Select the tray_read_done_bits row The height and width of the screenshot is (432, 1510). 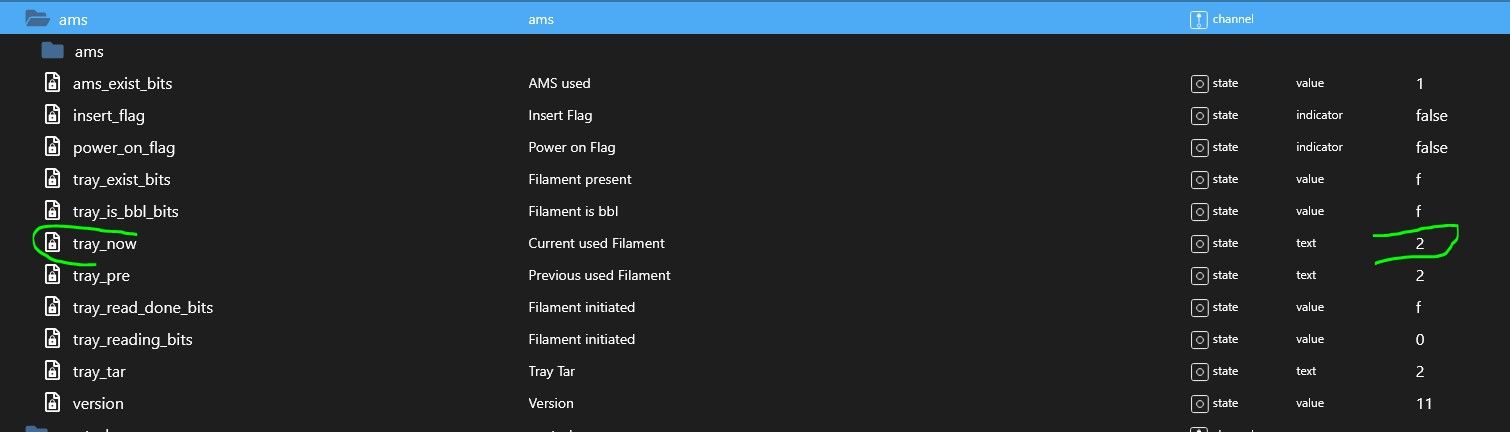[x=142, y=307]
